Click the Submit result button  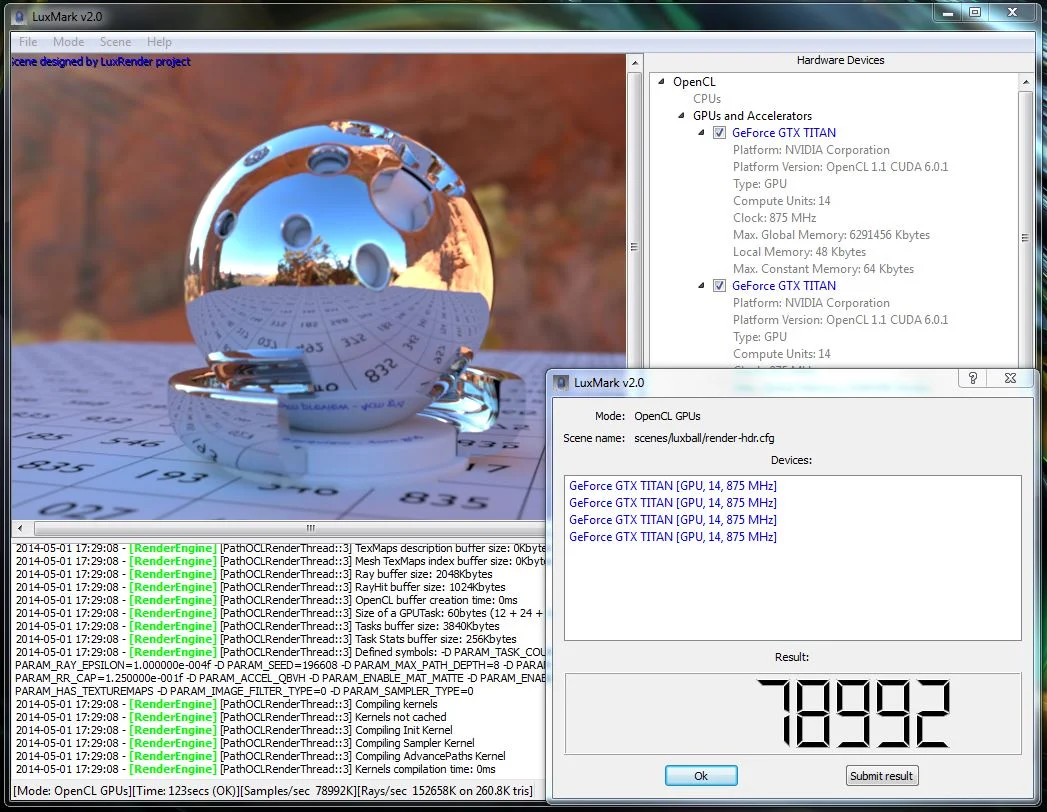(x=881, y=775)
